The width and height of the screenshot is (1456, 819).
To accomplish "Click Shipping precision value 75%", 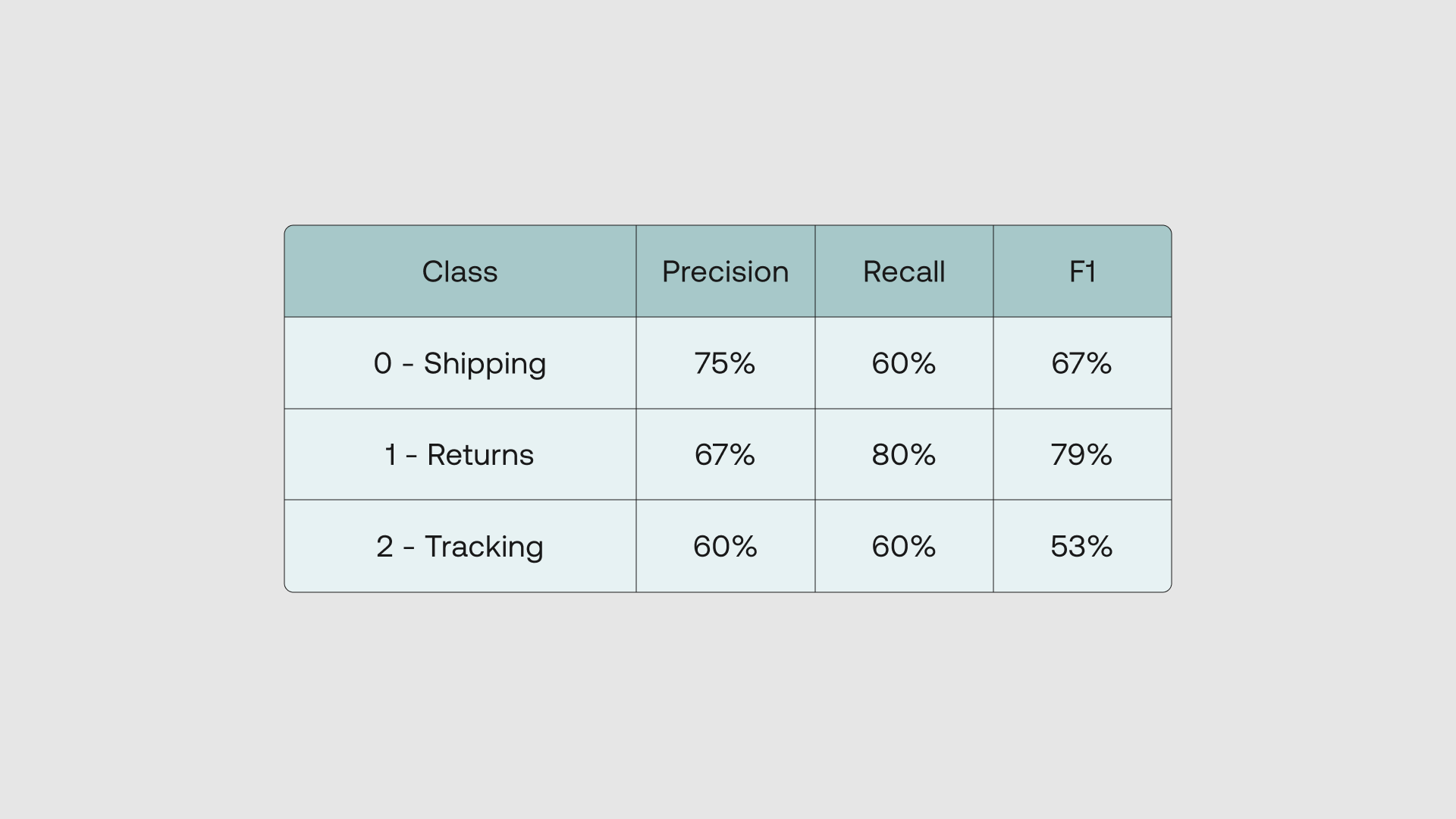I will click(x=725, y=363).
